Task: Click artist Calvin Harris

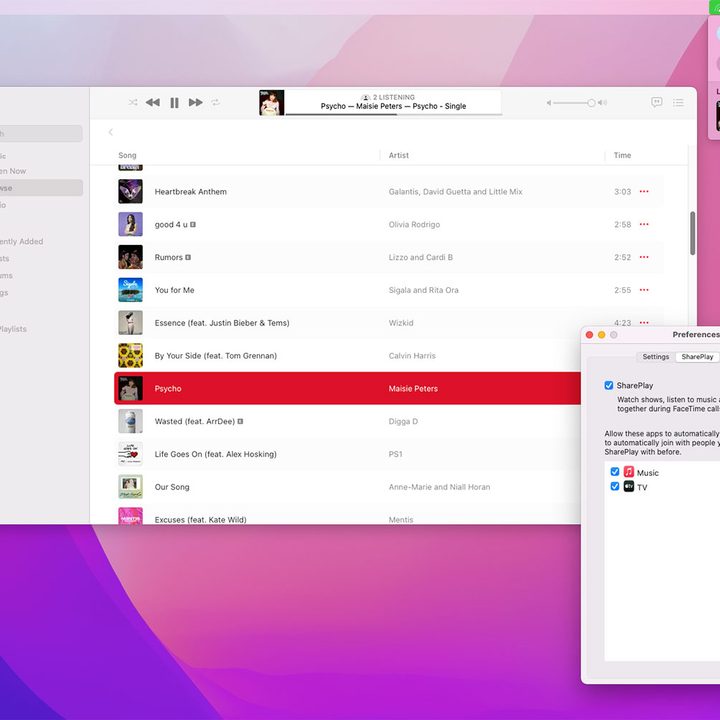Action: coord(412,356)
